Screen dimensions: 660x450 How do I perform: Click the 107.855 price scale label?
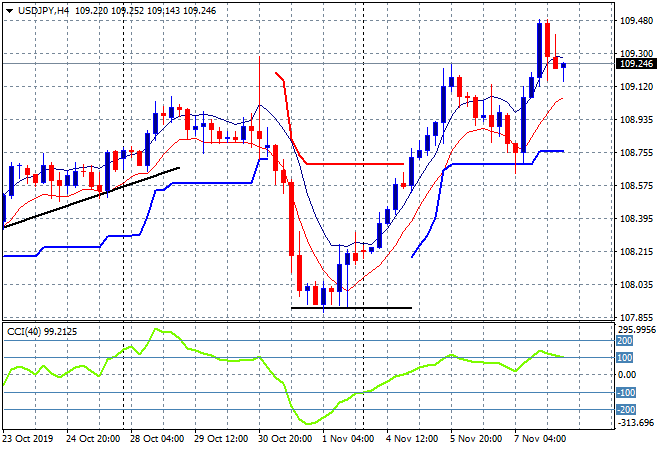pyautogui.click(x=636, y=317)
